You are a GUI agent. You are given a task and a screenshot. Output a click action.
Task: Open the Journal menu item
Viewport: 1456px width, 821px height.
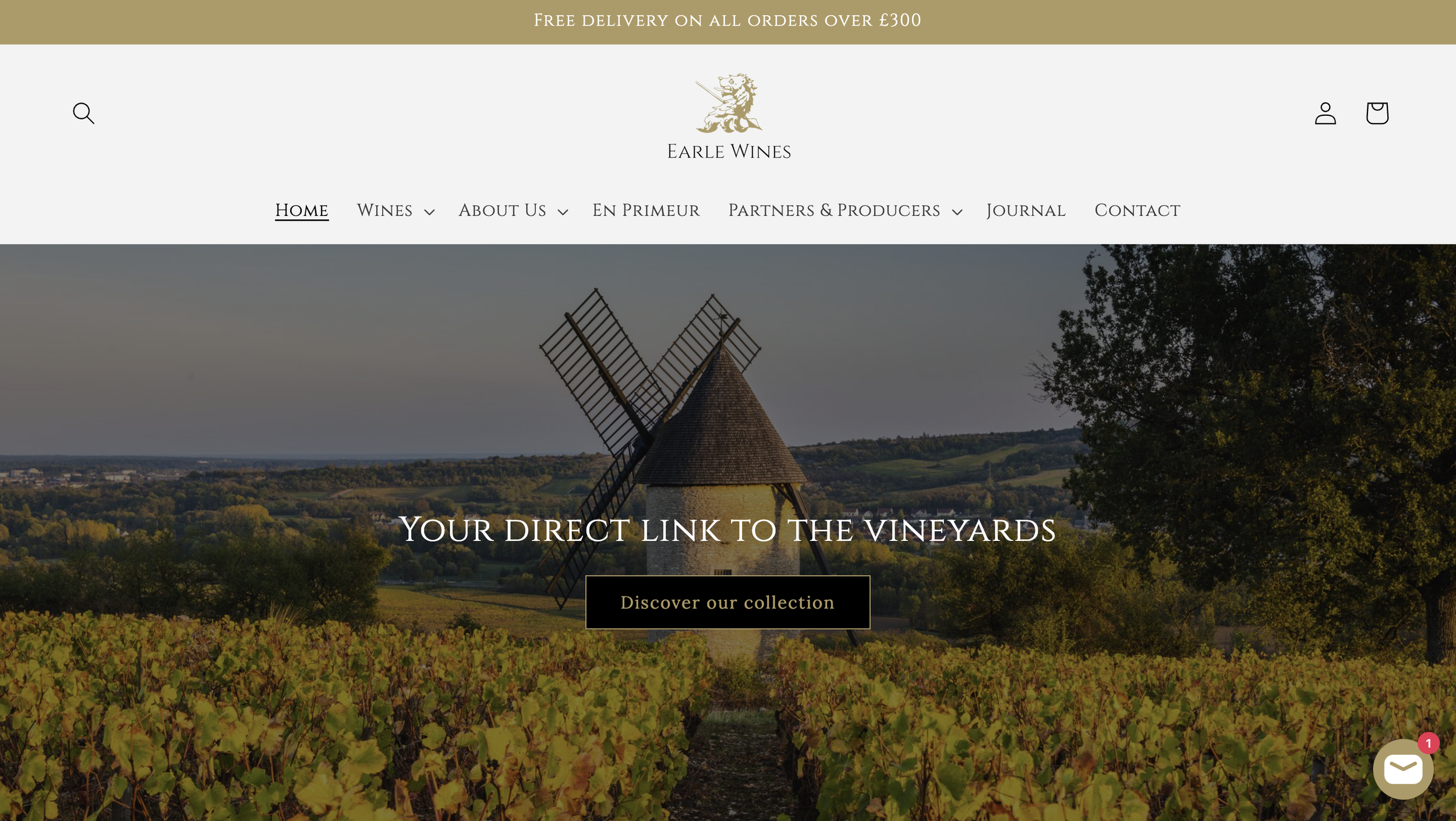pyautogui.click(x=1026, y=211)
